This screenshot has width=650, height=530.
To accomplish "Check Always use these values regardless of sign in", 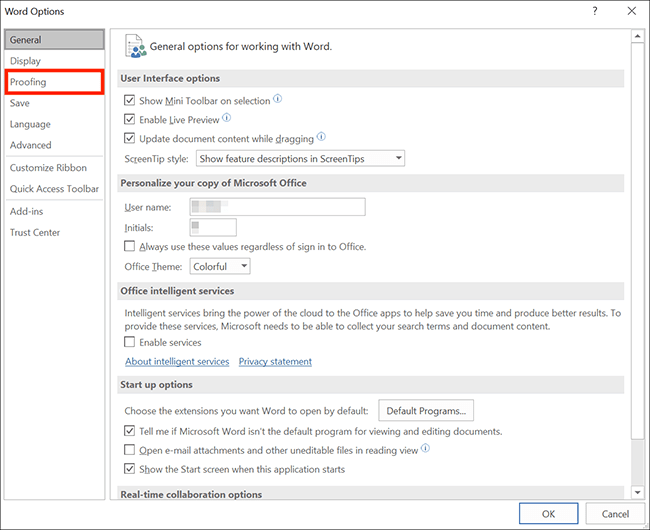I will (x=130, y=247).
